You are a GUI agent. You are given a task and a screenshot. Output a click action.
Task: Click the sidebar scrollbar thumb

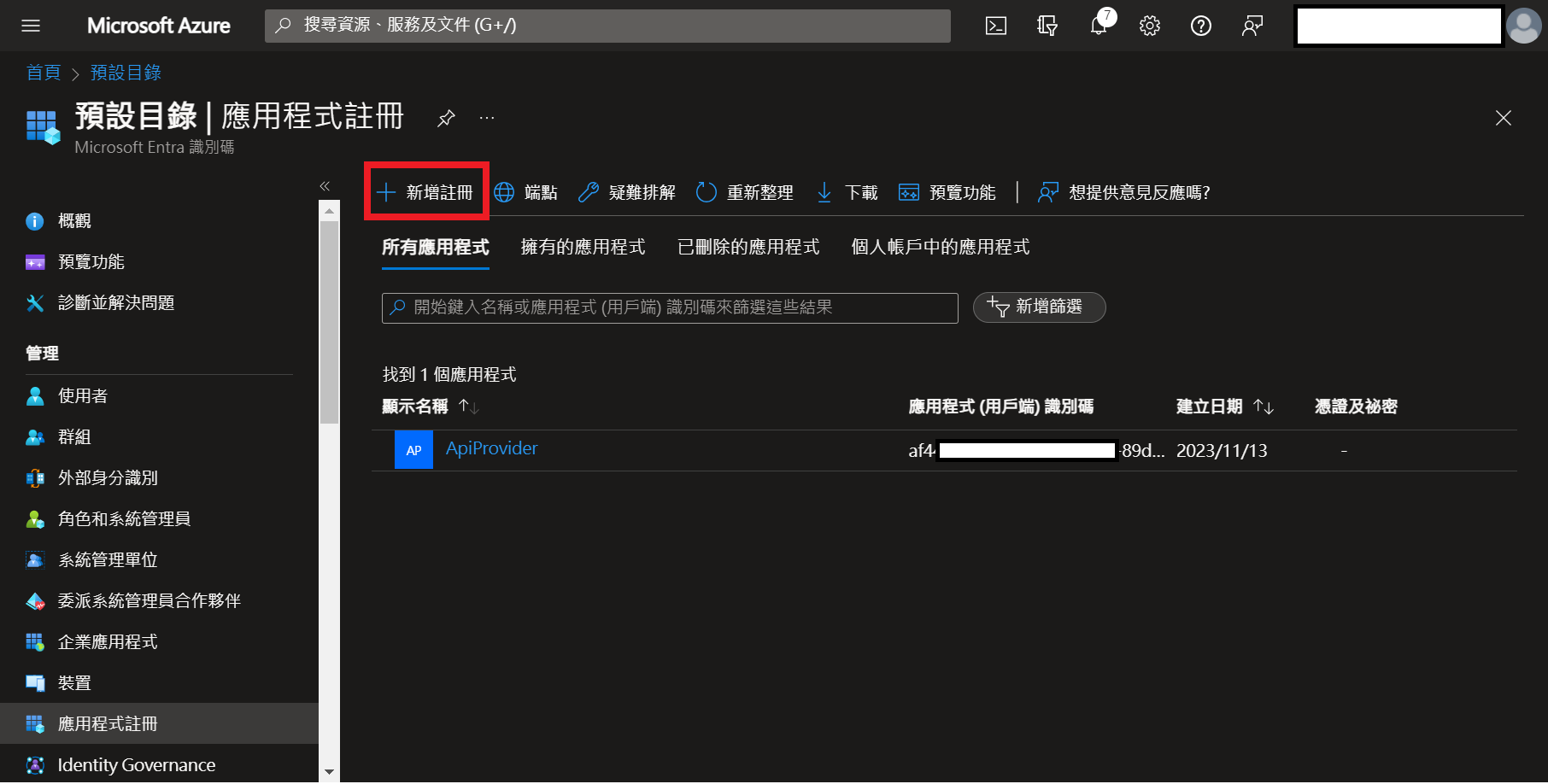click(x=329, y=322)
